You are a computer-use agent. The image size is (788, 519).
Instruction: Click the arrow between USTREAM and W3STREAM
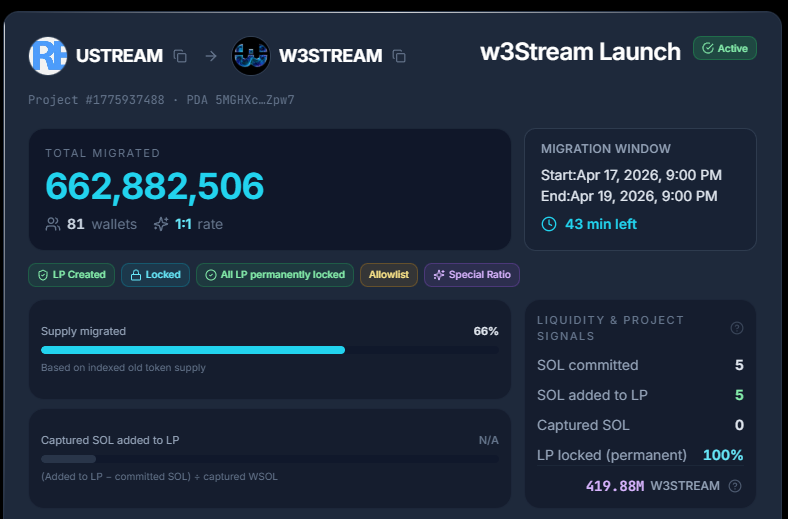coord(211,56)
